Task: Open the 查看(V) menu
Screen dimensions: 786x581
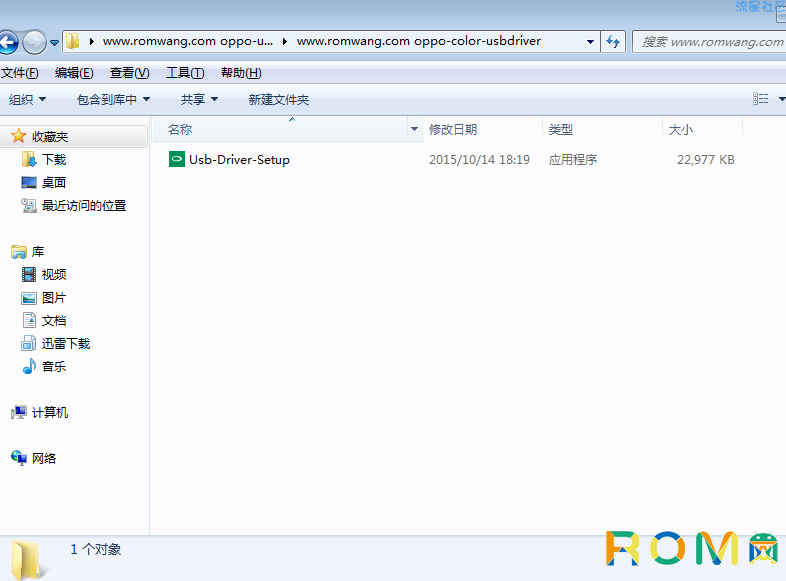Action: pyautogui.click(x=129, y=73)
